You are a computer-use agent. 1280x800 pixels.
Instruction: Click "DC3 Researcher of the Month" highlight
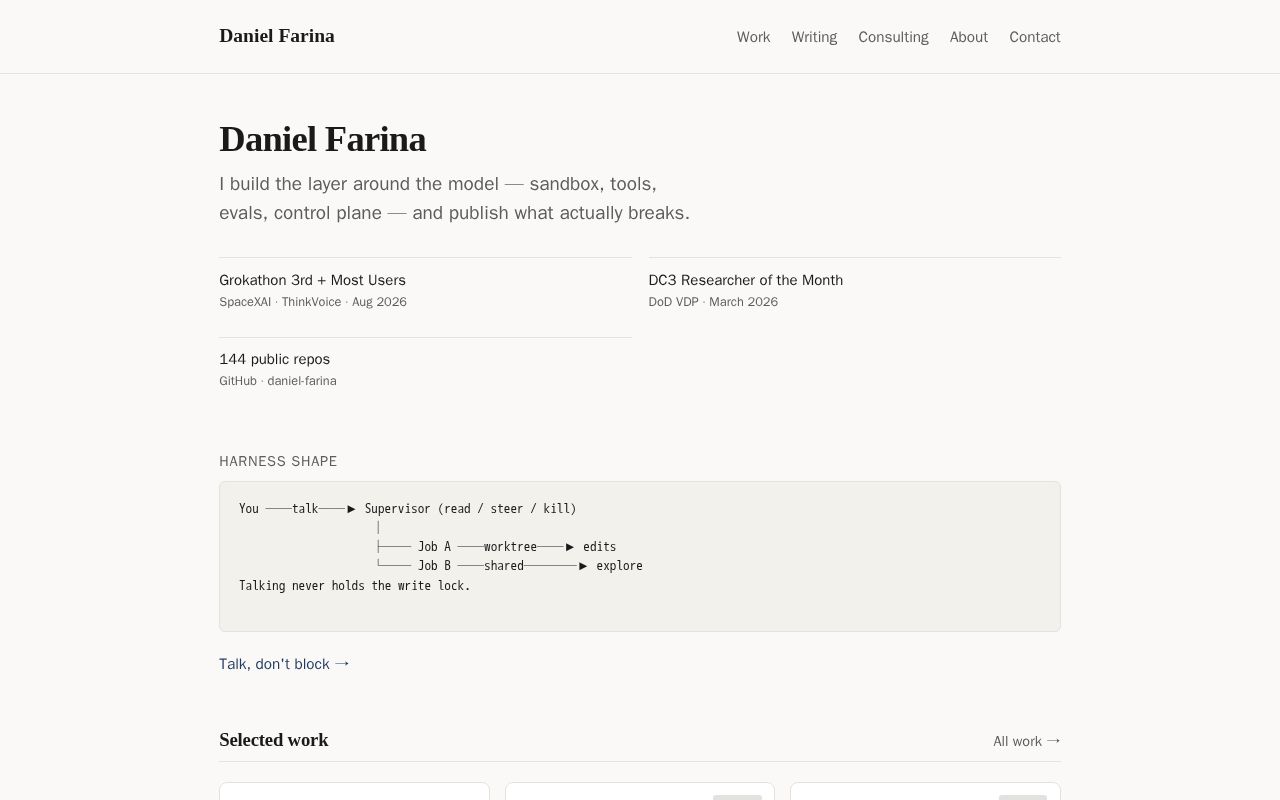(x=745, y=280)
